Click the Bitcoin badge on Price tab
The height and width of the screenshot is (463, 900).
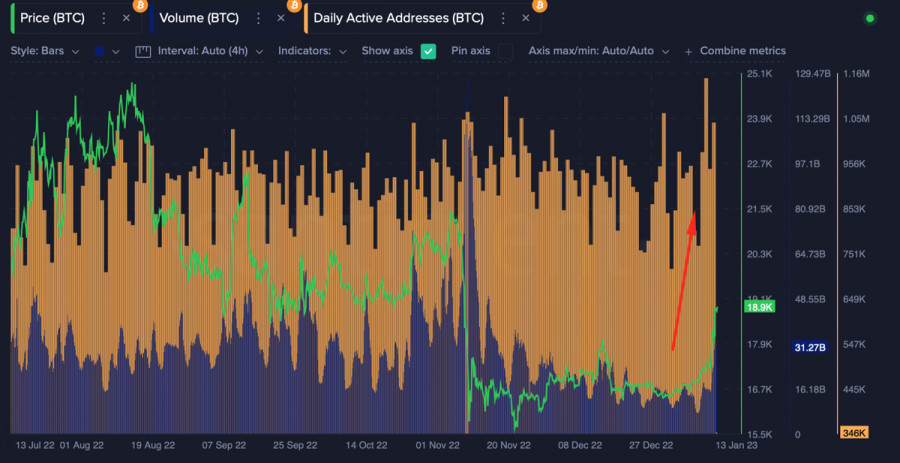139,5
